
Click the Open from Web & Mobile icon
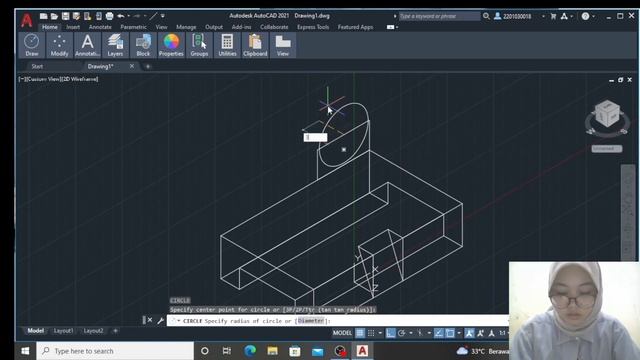coord(87,16)
